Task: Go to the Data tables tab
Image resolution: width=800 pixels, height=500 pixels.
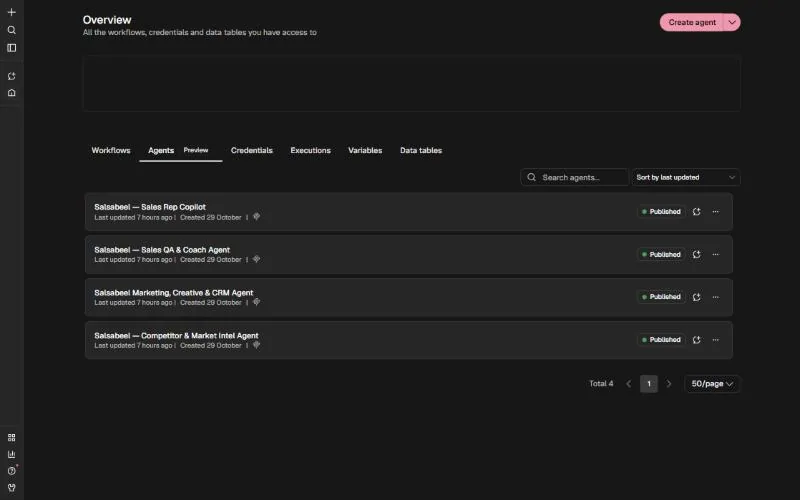Action: coord(421,151)
